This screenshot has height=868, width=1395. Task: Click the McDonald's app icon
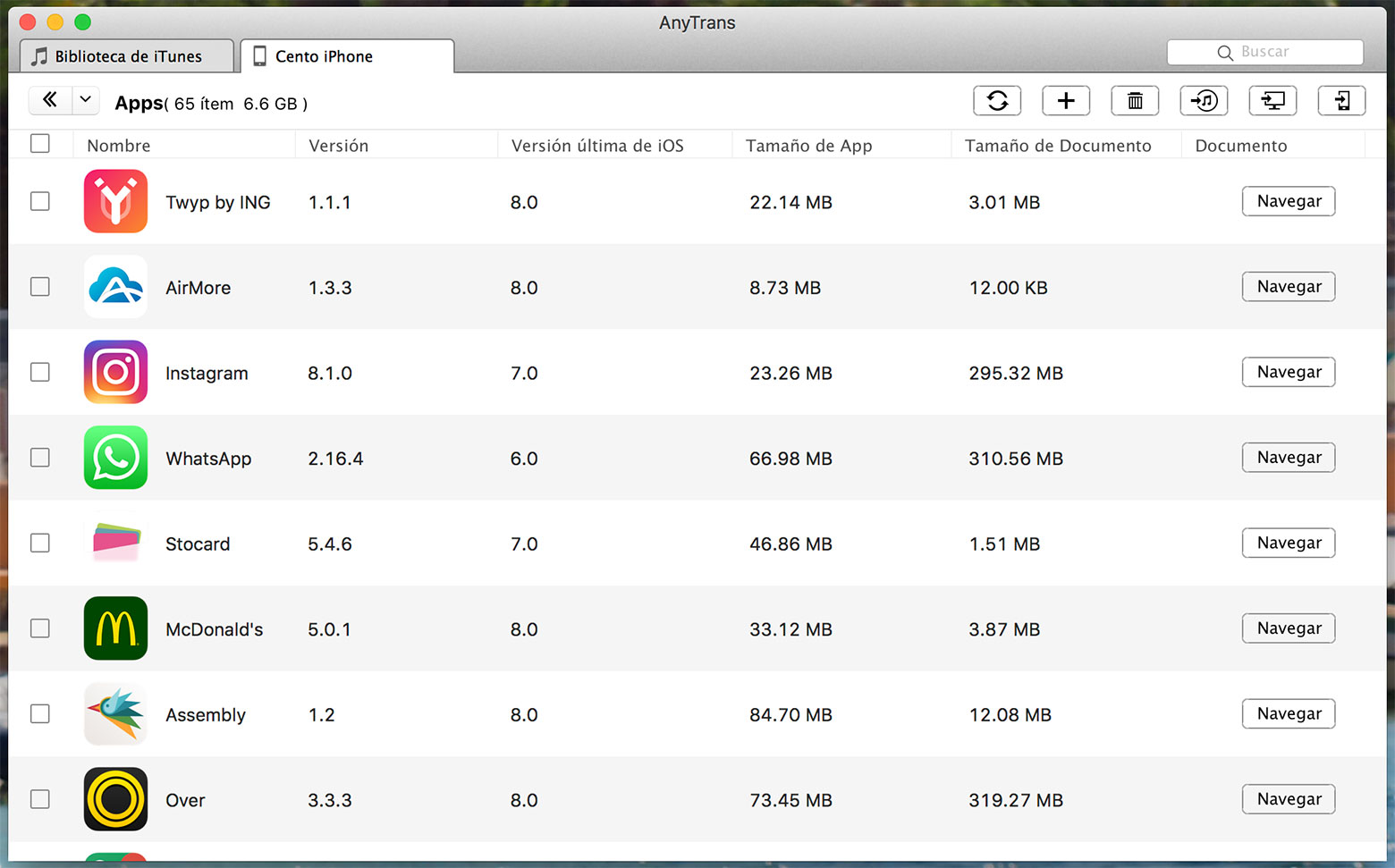[x=115, y=628]
